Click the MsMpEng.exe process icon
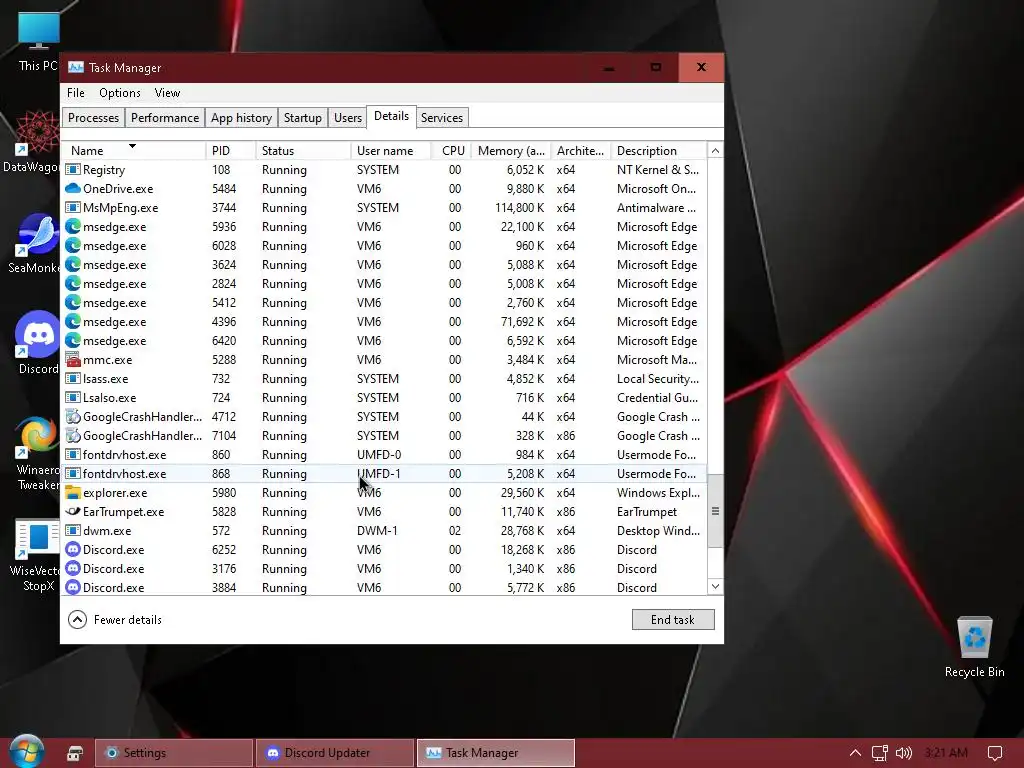Viewport: 1024px width, 768px height. pos(72,208)
